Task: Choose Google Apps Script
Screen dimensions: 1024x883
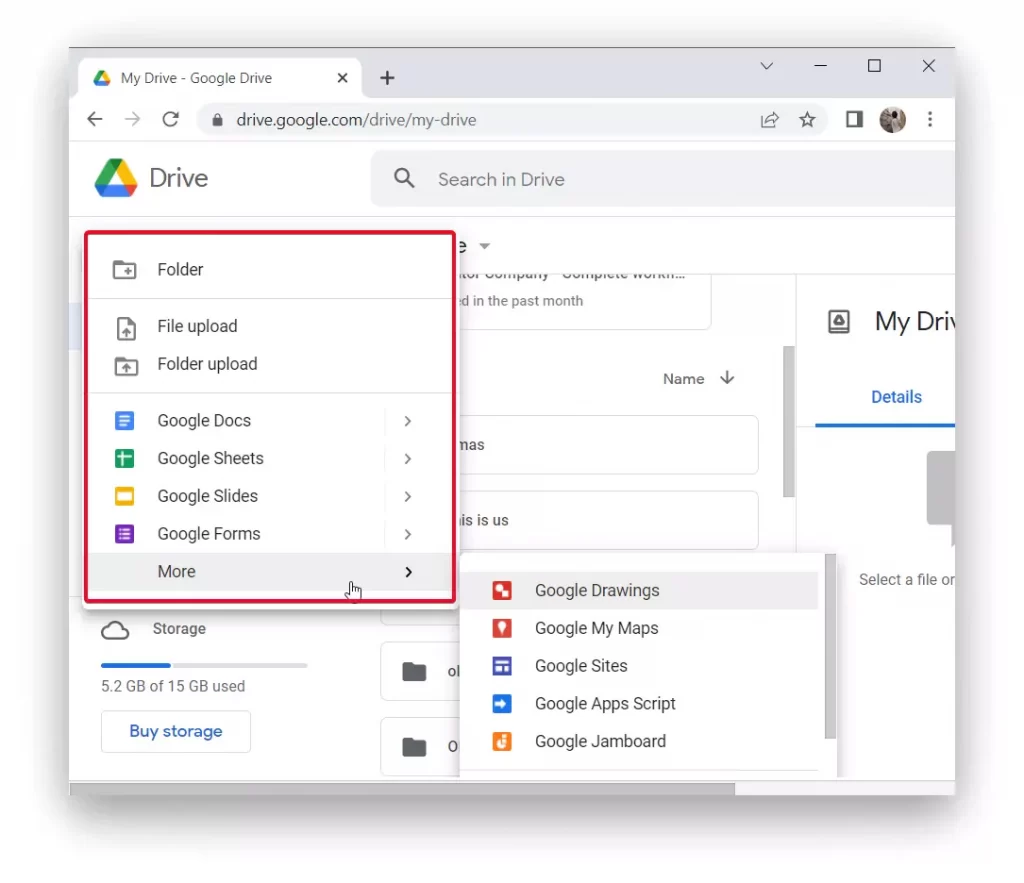Action: pyautogui.click(x=640, y=704)
